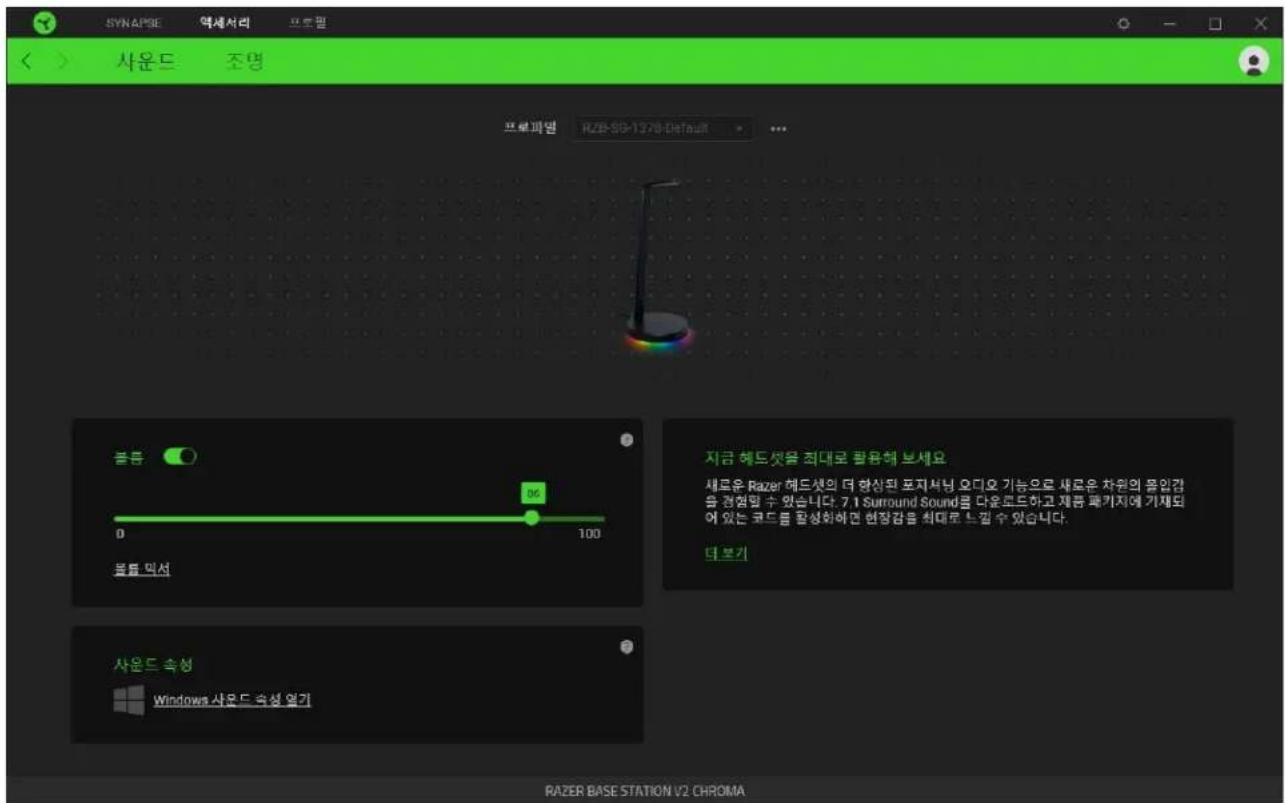Image resolution: width=1285 pixels, height=803 pixels.
Task: Close the Synapse window
Action: pyautogui.click(x=1260, y=23)
